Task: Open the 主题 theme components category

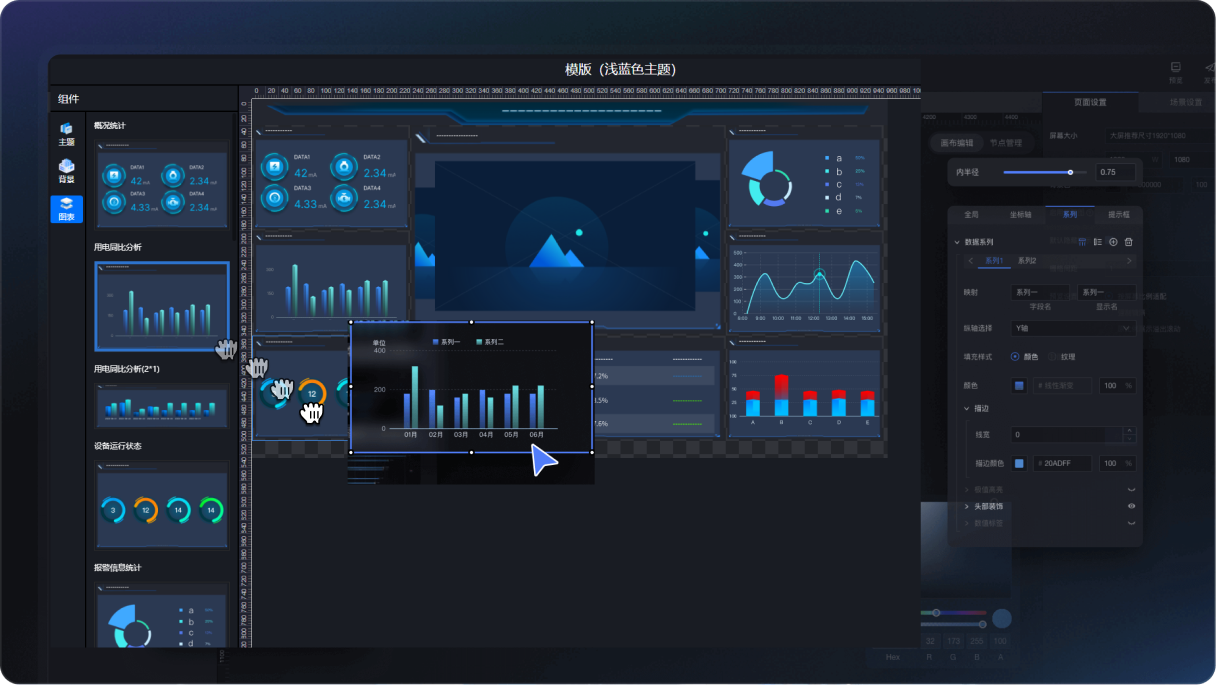Action: (x=67, y=134)
